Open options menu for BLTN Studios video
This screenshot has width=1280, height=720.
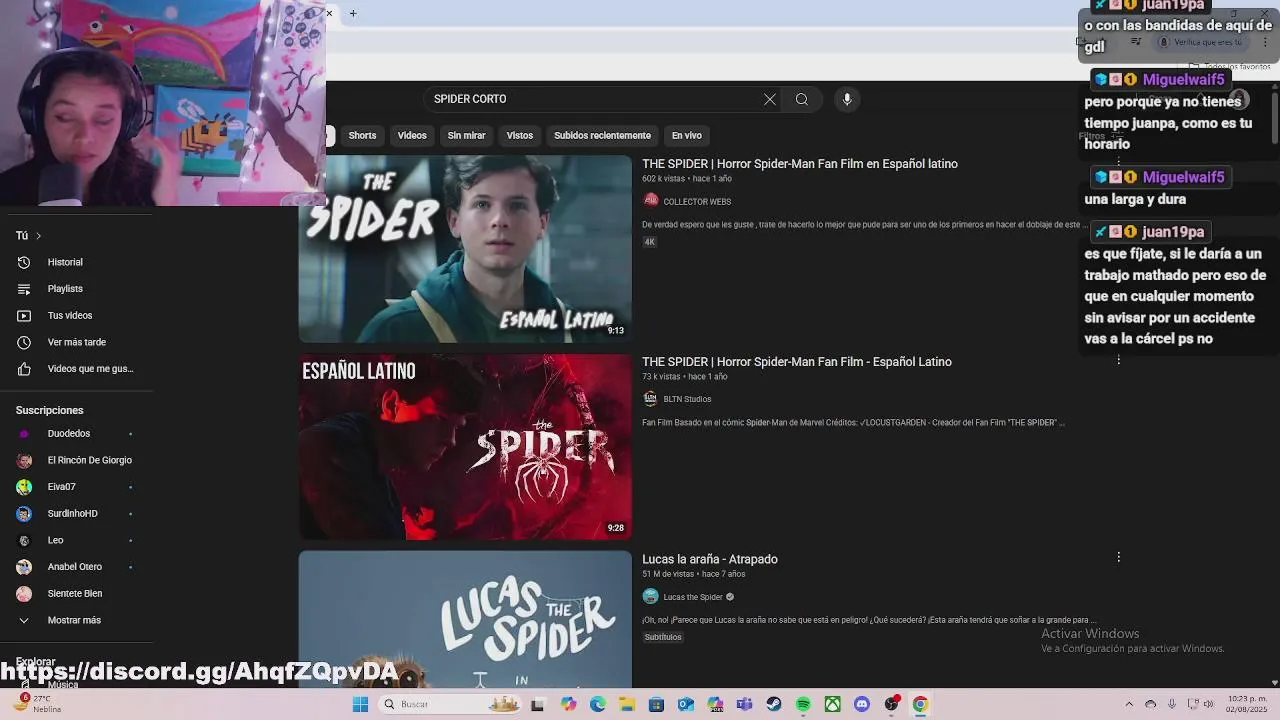1118,360
